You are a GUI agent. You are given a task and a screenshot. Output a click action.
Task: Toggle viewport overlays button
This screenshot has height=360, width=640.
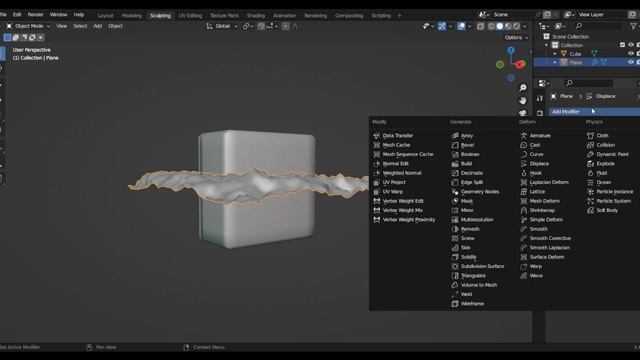click(x=461, y=26)
